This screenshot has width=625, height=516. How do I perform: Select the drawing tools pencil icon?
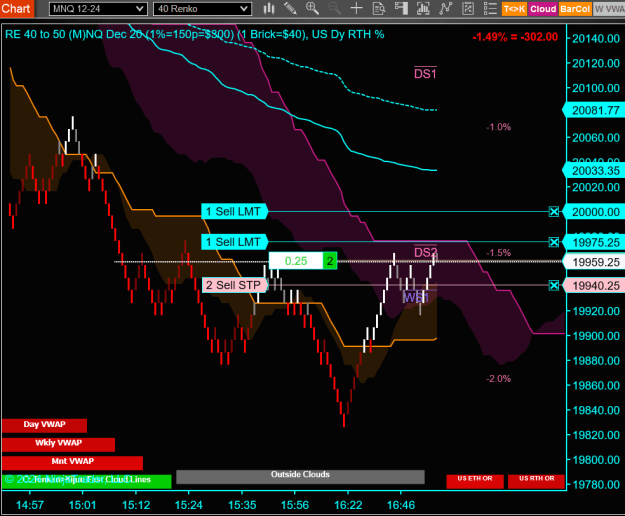click(290, 8)
